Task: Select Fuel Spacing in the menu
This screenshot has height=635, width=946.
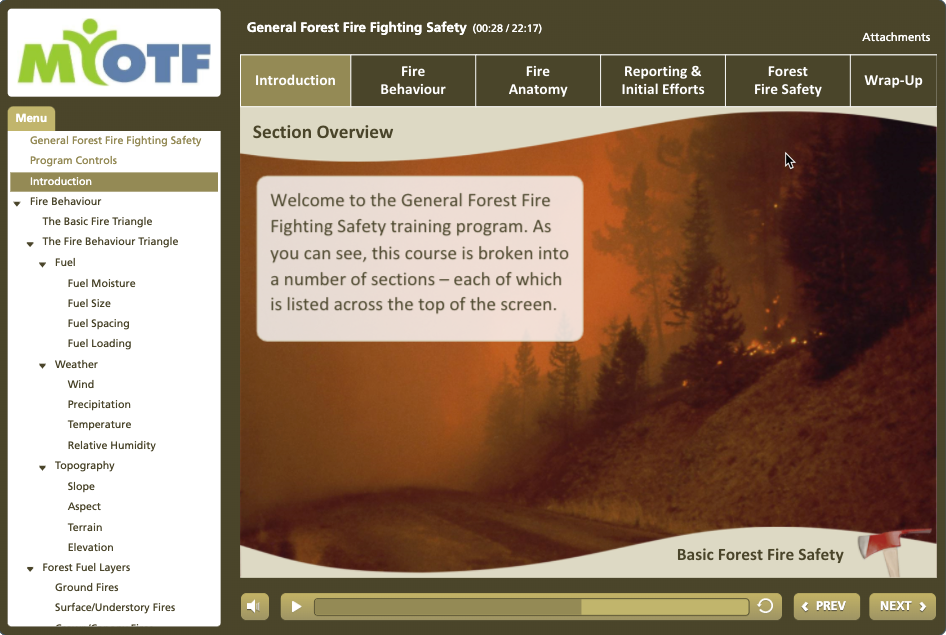Action: point(98,324)
